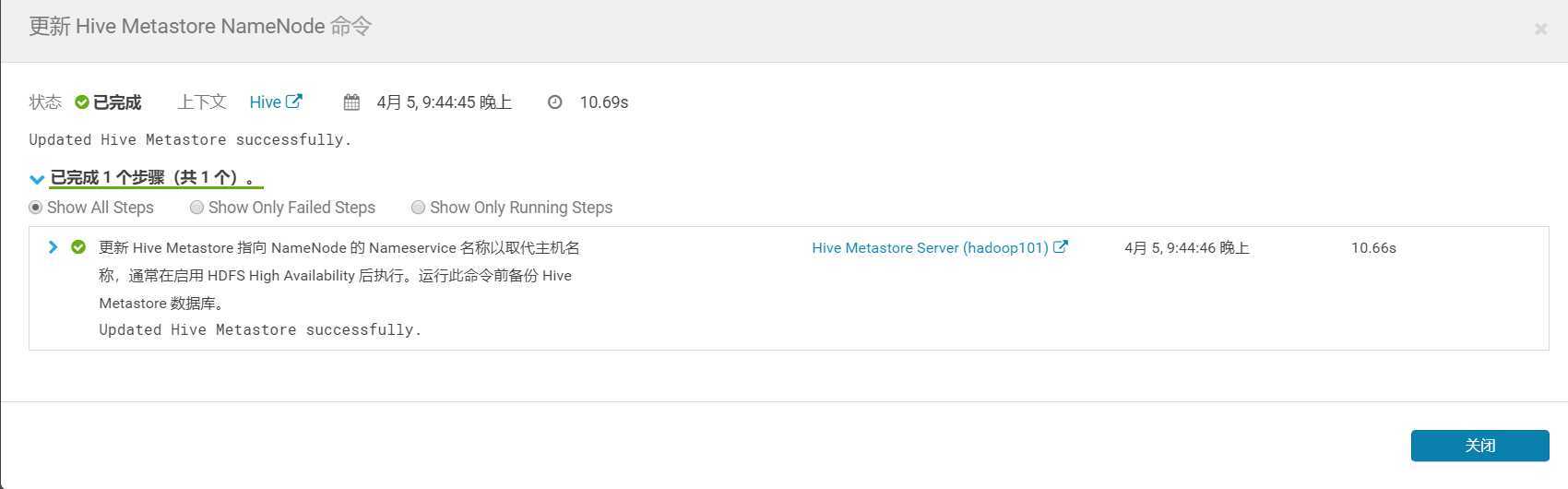Viewport: 1568px width, 489px height.
Task: Click the dialog title text
Action: point(200,27)
